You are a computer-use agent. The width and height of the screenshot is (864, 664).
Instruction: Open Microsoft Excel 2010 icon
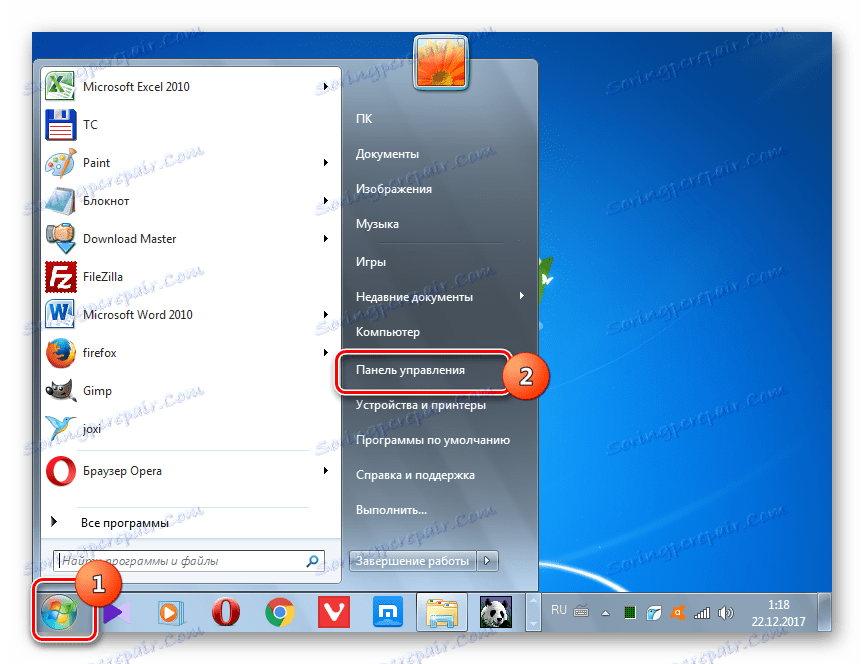[x=60, y=86]
